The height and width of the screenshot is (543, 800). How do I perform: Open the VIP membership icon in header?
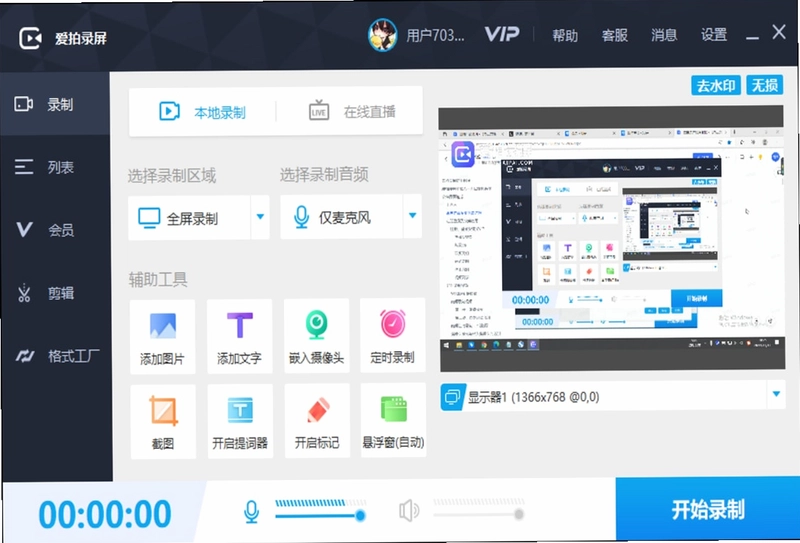click(x=502, y=34)
